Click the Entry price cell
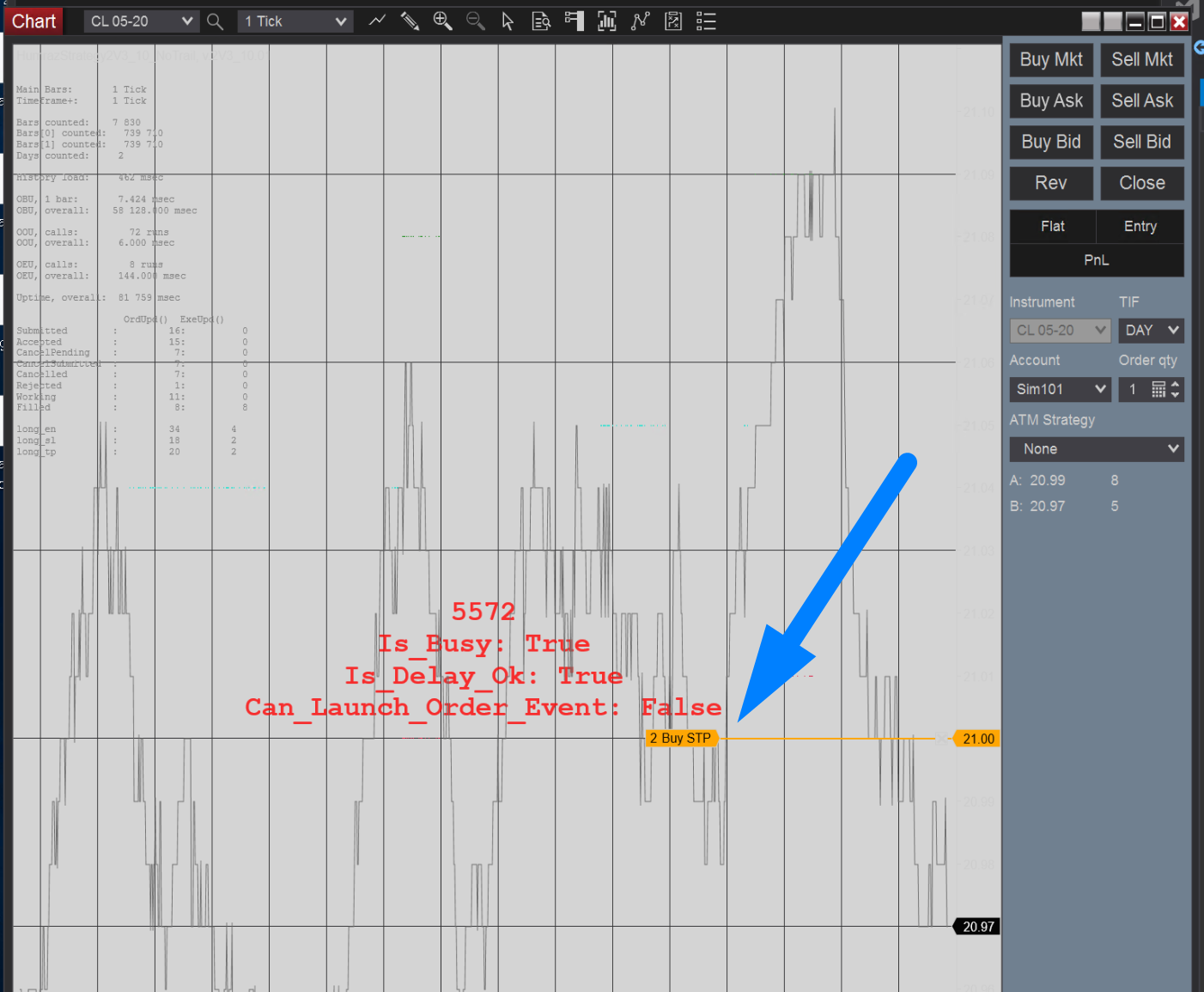Image resolution: width=1204 pixels, height=992 pixels. (1140, 227)
